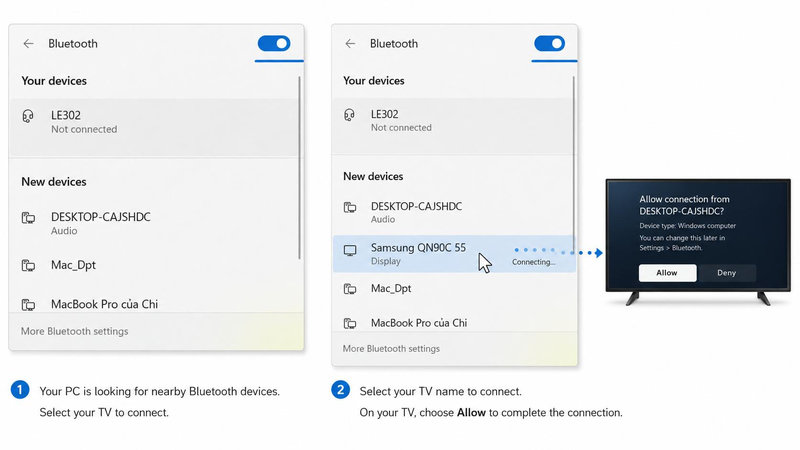Click the Display label under Samsung QN90C
Image resolution: width=800 pixels, height=450 pixels.
coord(386,261)
